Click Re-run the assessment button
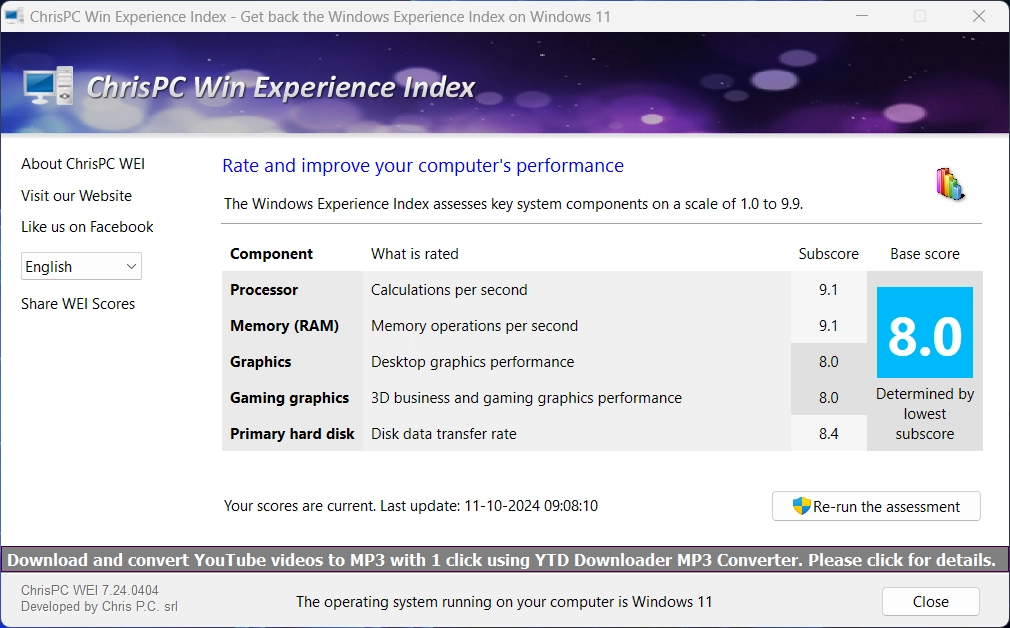 point(876,506)
